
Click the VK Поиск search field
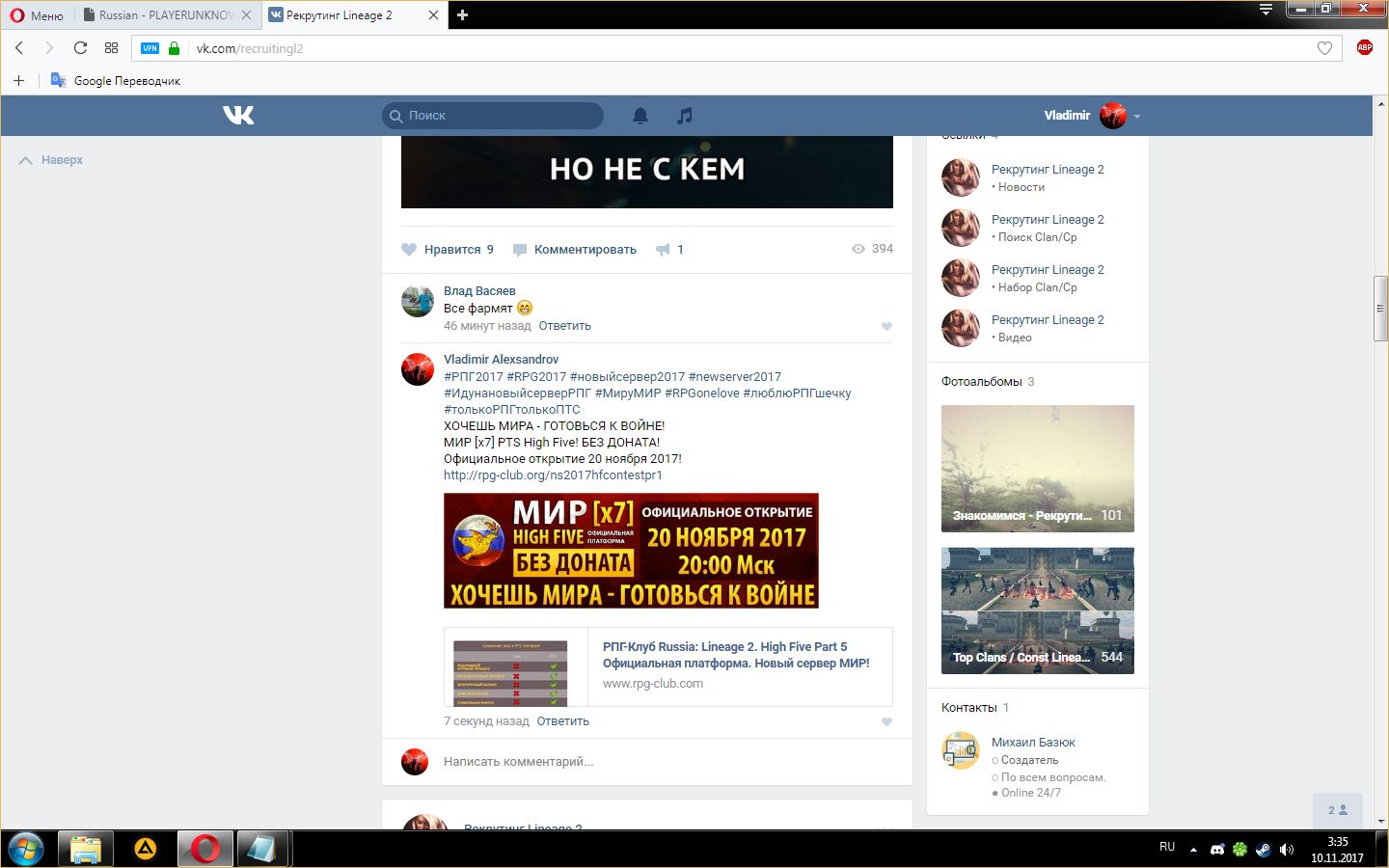493,116
